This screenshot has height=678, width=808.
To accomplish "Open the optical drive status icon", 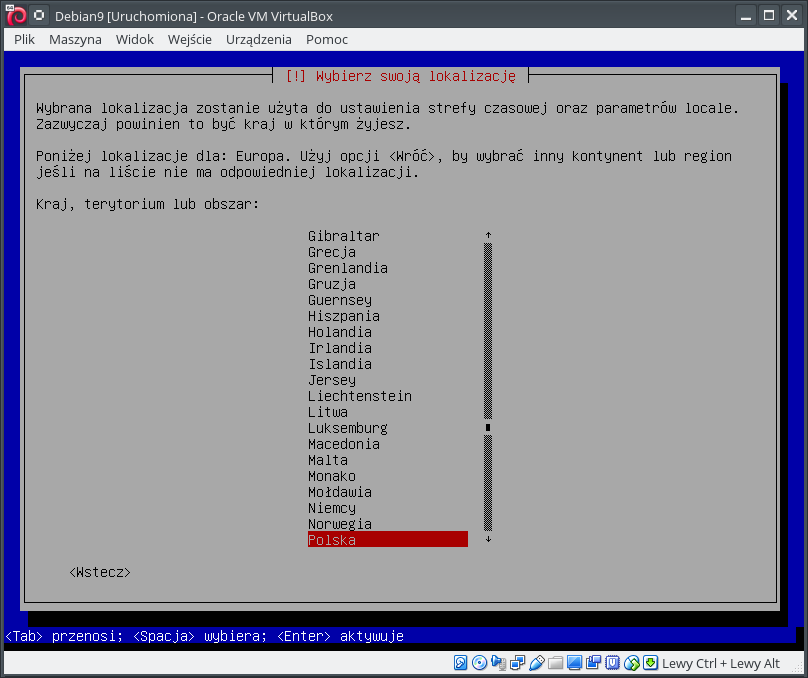I will (479, 663).
